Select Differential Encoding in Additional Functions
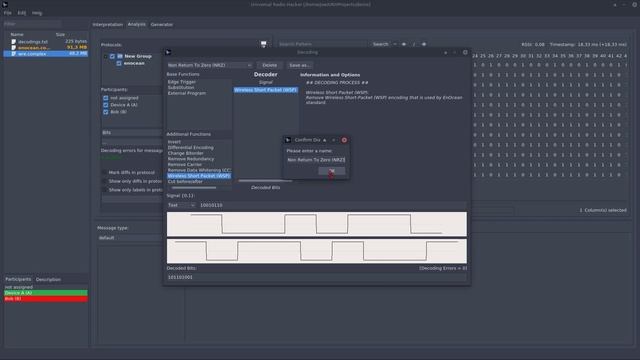The image size is (640, 360). [191, 148]
